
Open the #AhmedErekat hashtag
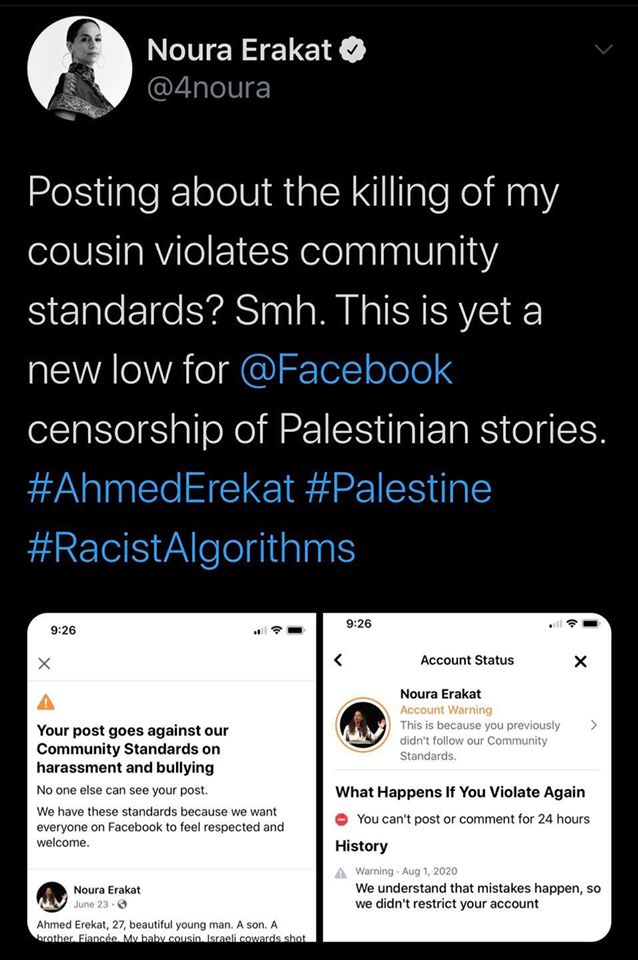(161, 488)
